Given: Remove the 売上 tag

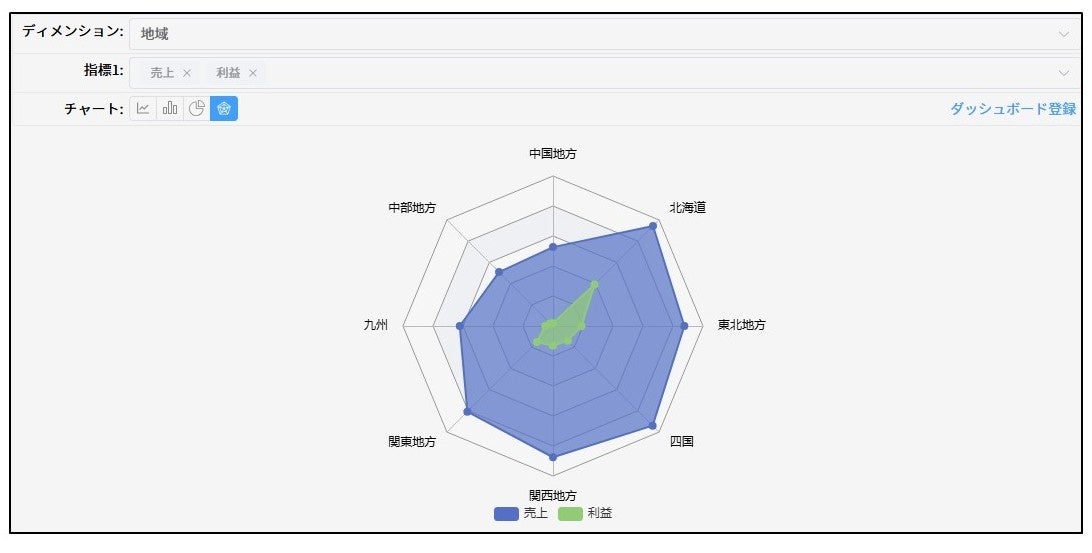Looking at the screenshot, I should [x=187, y=73].
